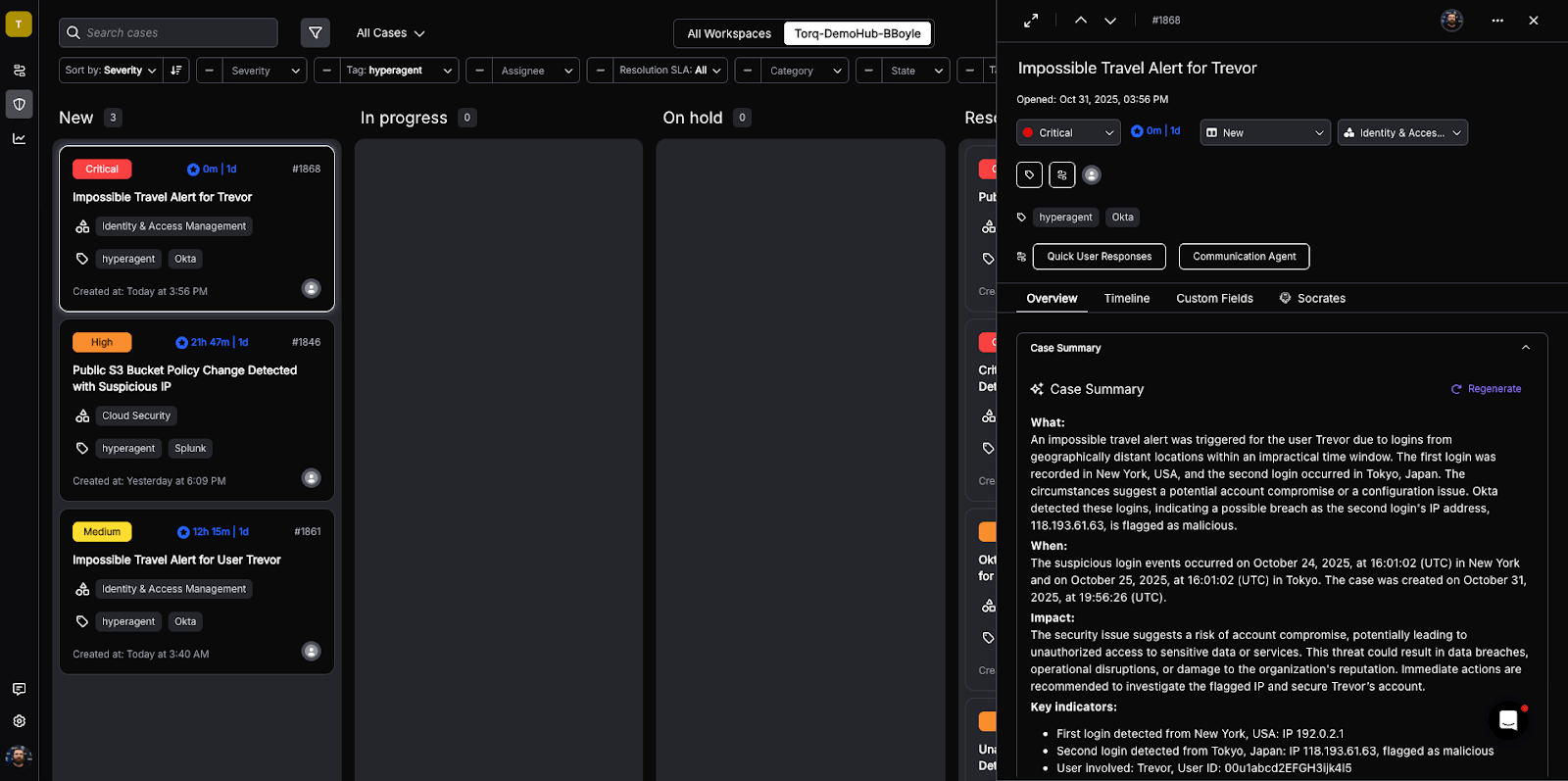Select Torq-DemoHub-BBoyle workspace toggle

click(857, 33)
